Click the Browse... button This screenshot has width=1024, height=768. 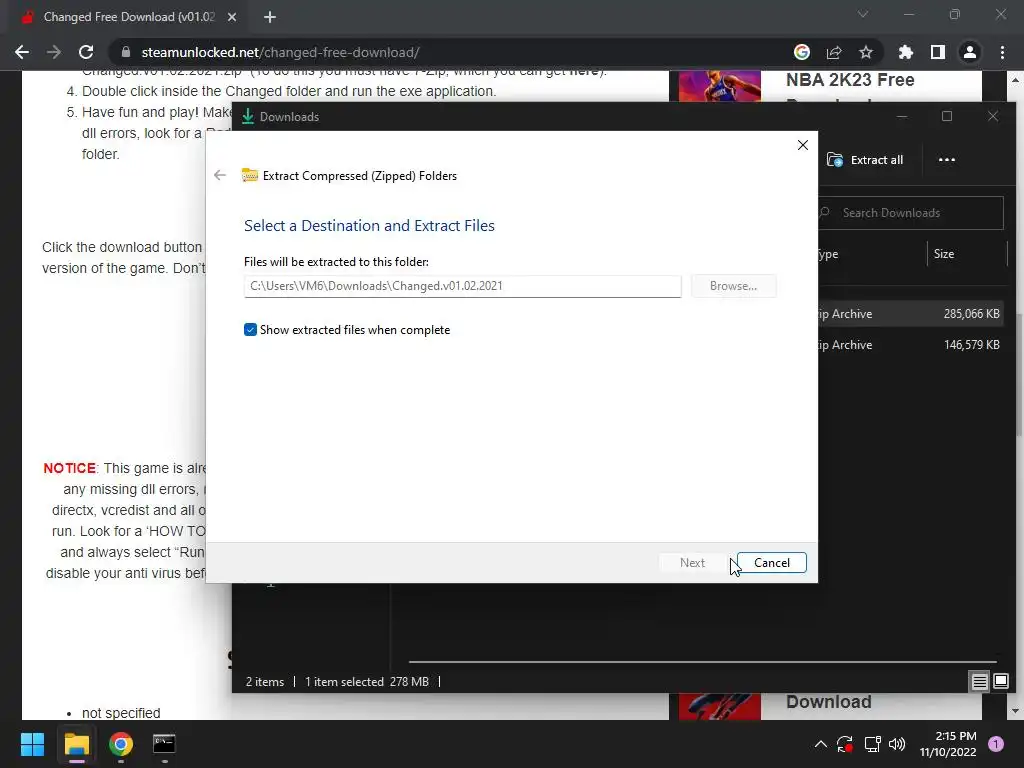(733, 286)
